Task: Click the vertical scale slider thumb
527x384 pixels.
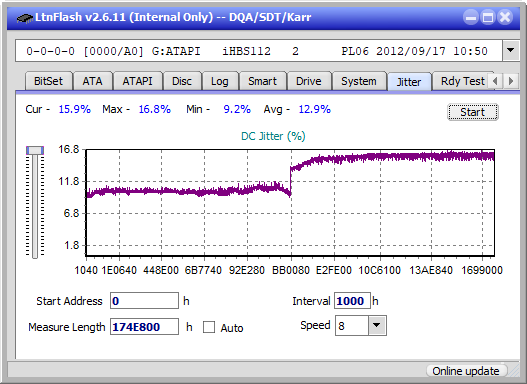Action: coord(35,150)
